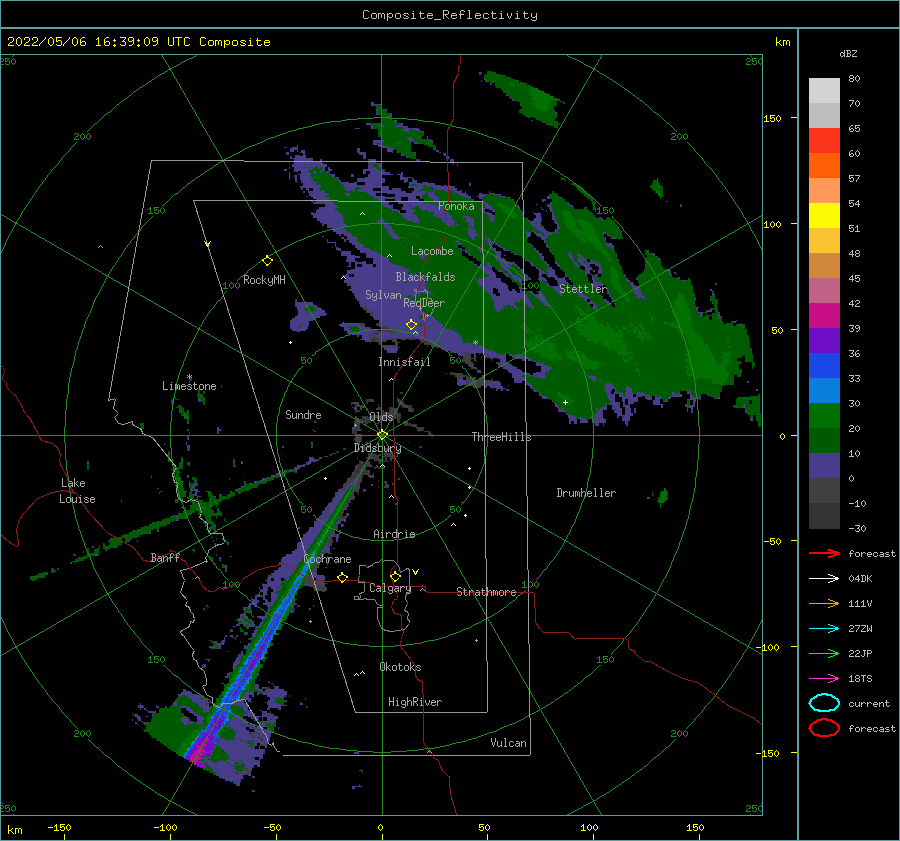The image size is (900, 841).
Task: Click the HighRiver town label
Action: (x=415, y=702)
